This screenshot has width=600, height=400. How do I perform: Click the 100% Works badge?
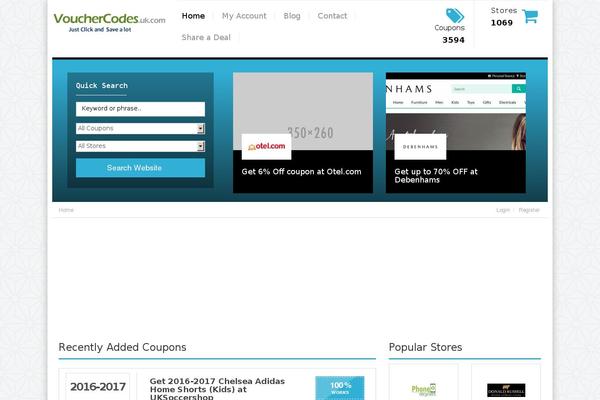click(x=340, y=388)
